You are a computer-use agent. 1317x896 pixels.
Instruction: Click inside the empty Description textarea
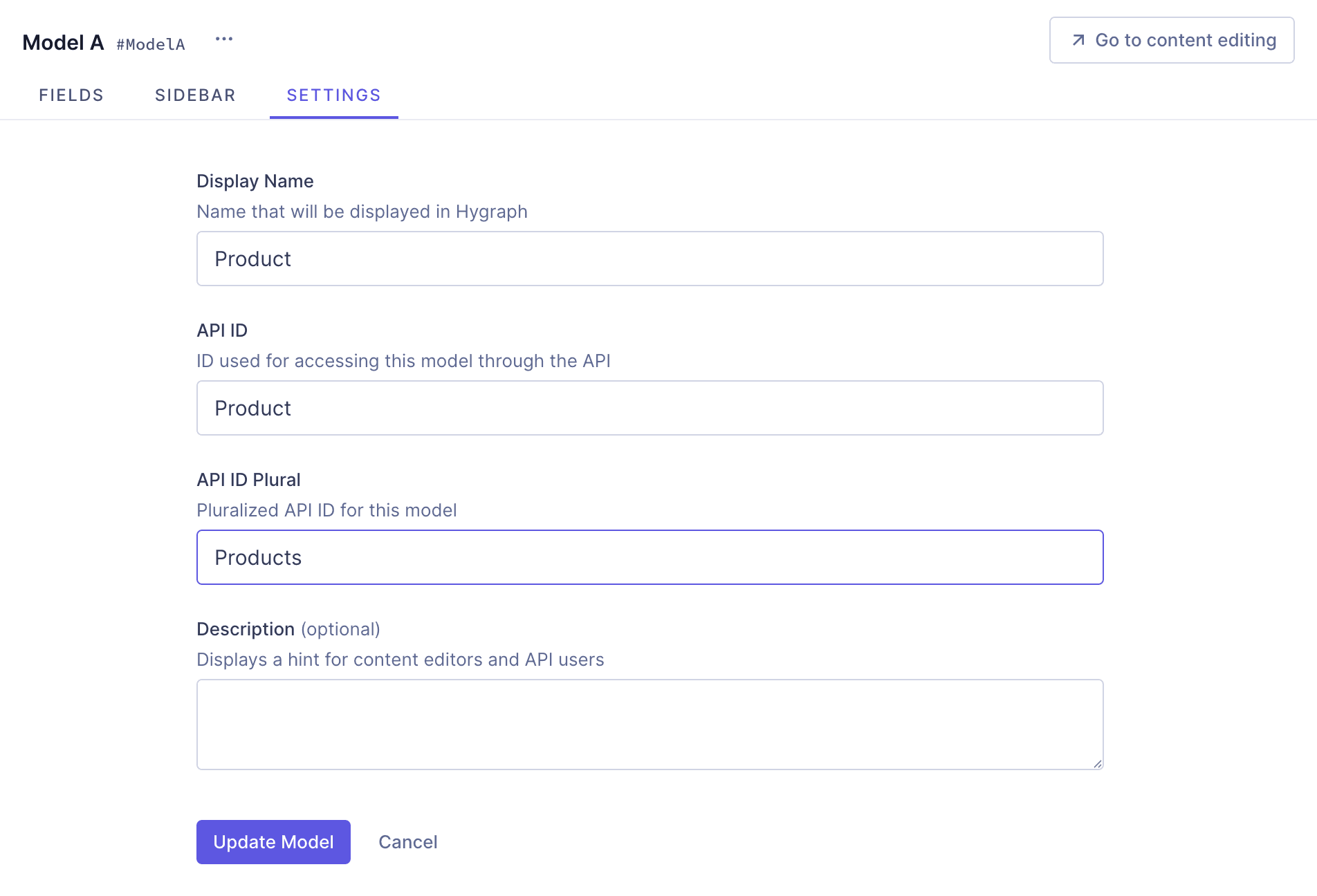tap(650, 724)
